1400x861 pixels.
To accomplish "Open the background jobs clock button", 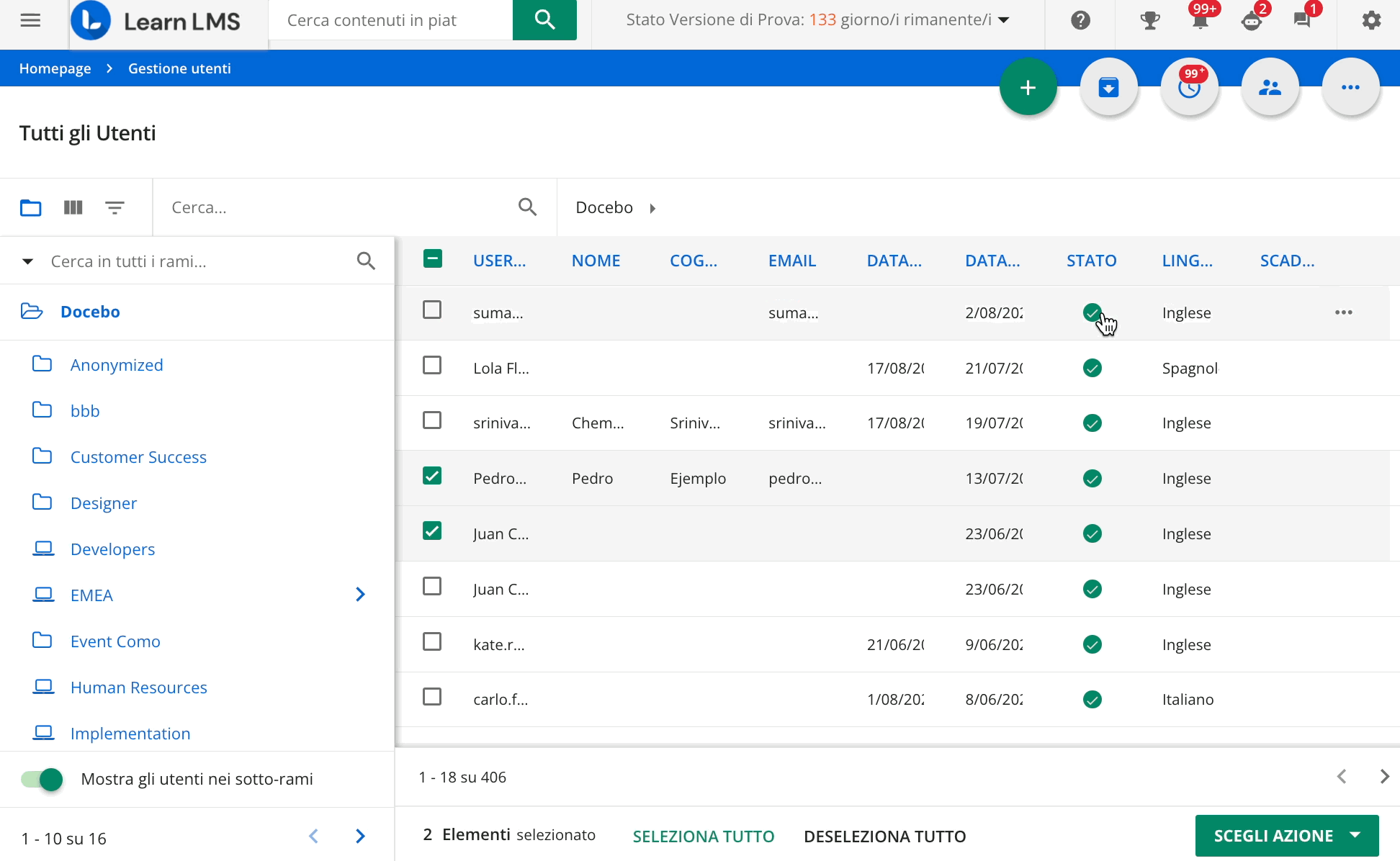I will tap(1190, 87).
